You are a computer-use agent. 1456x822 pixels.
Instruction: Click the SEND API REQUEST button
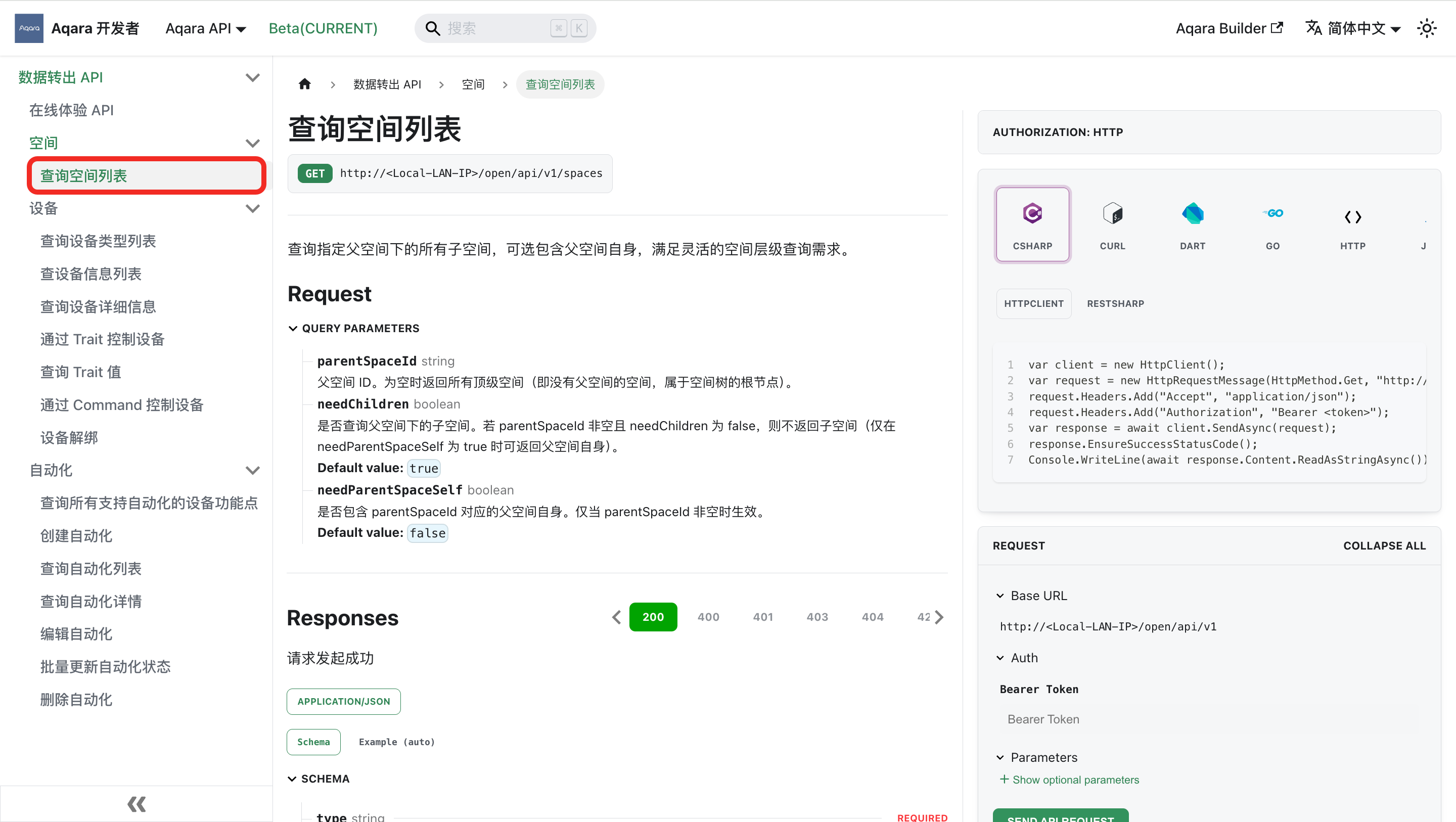coord(1060,815)
